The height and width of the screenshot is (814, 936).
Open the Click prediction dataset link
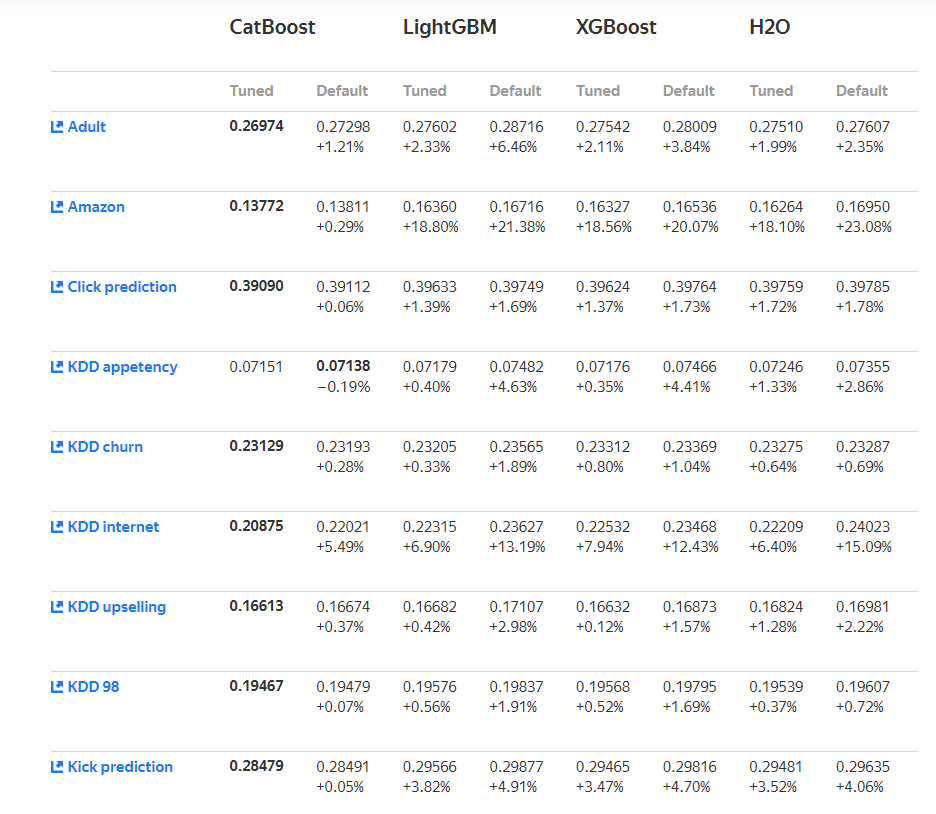[x=122, y=287]
